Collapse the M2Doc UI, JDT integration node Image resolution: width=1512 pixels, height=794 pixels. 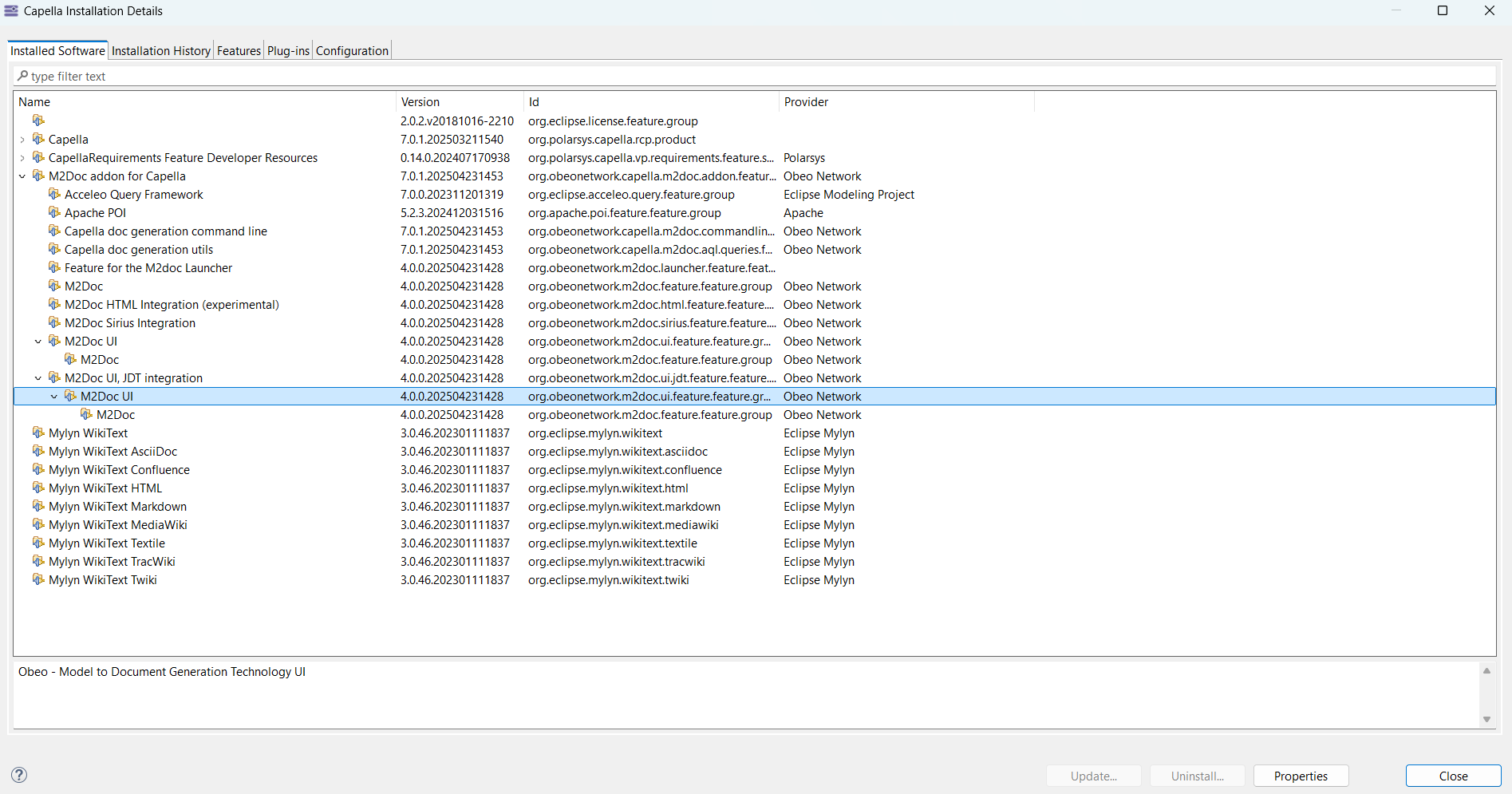[38, 378]
